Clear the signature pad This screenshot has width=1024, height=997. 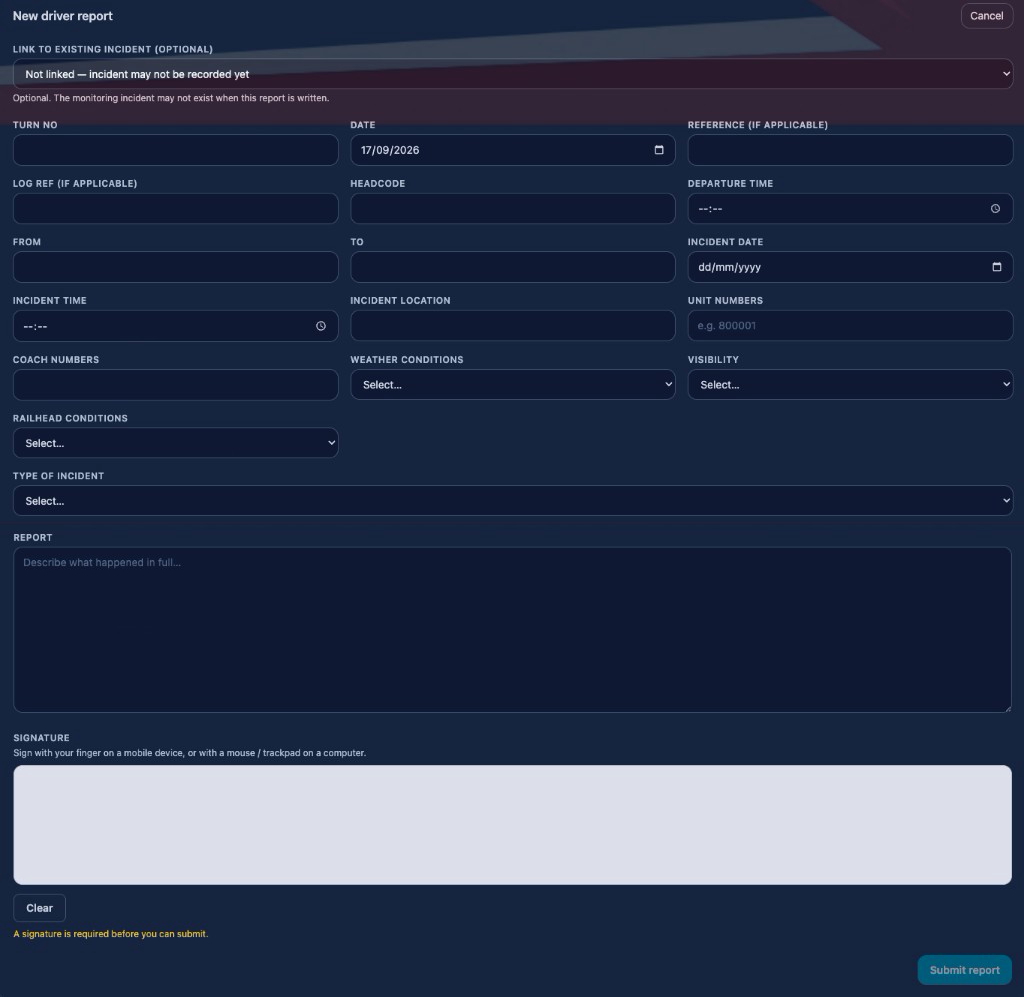point(39,908)
